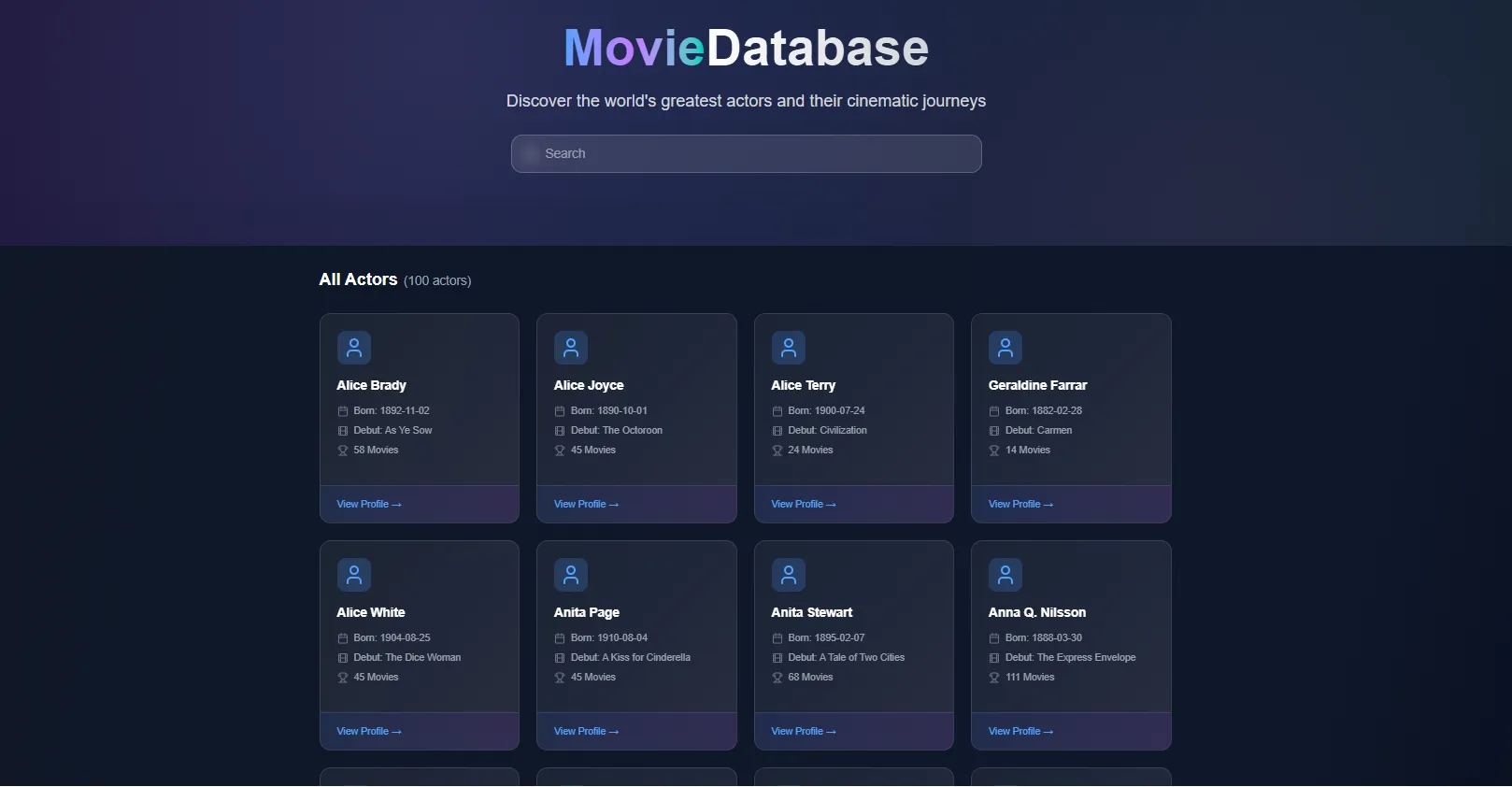Click Geraldine Farrar's profile avatar icon
The height and width of the screenshot is (787, 1512).
click(1006, 348)
